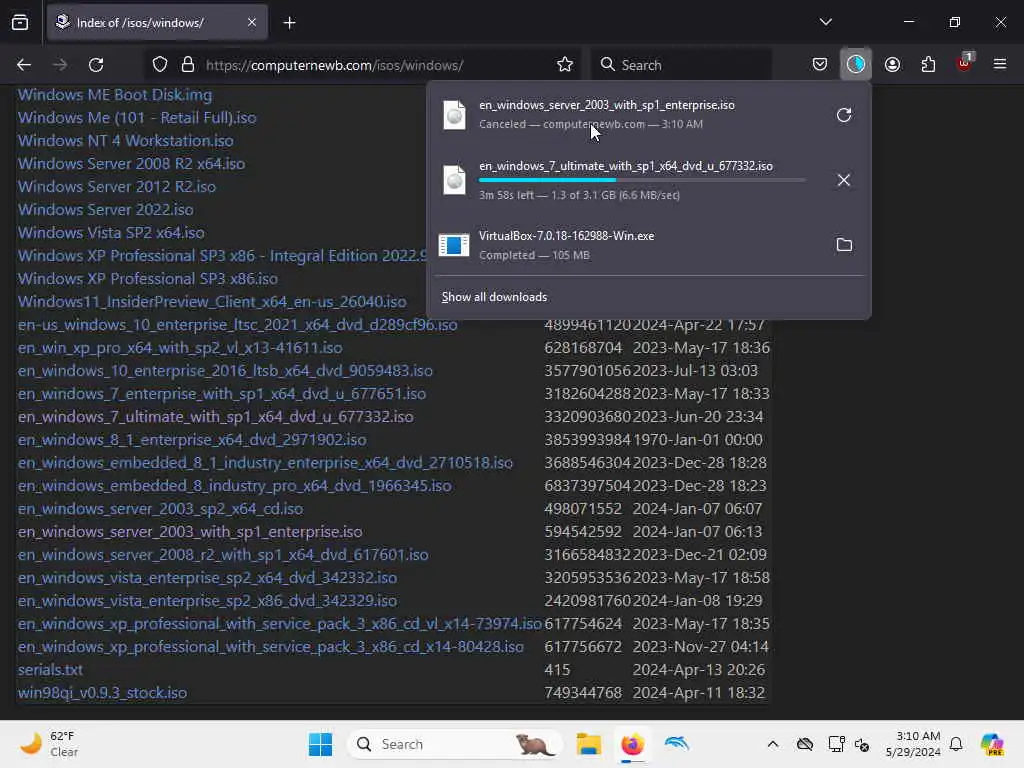Viewport: 1024px width, 768px height.
Task: Focus the toolbar Search box
Action: click(681, 65)
